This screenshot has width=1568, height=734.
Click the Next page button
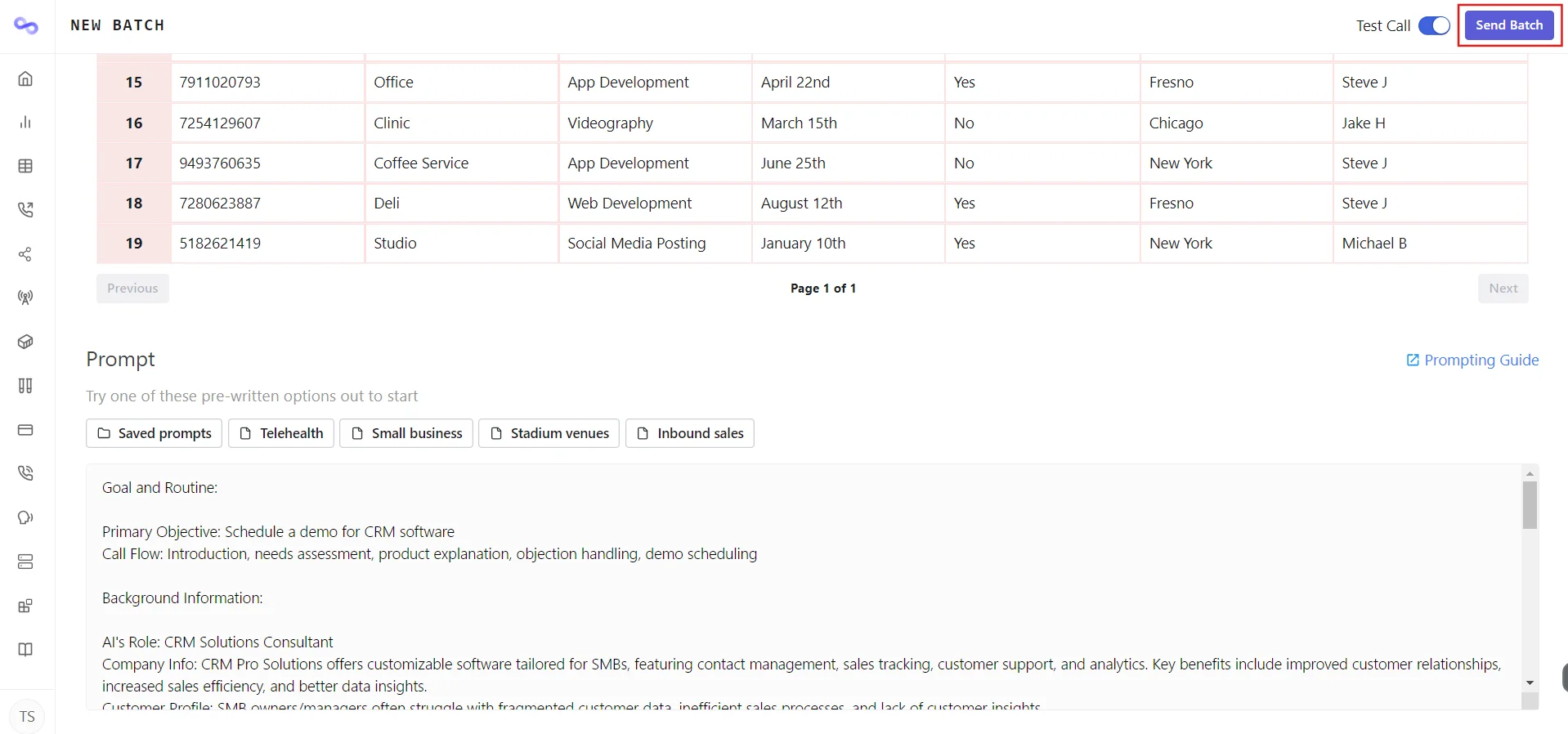point(1503,289)
